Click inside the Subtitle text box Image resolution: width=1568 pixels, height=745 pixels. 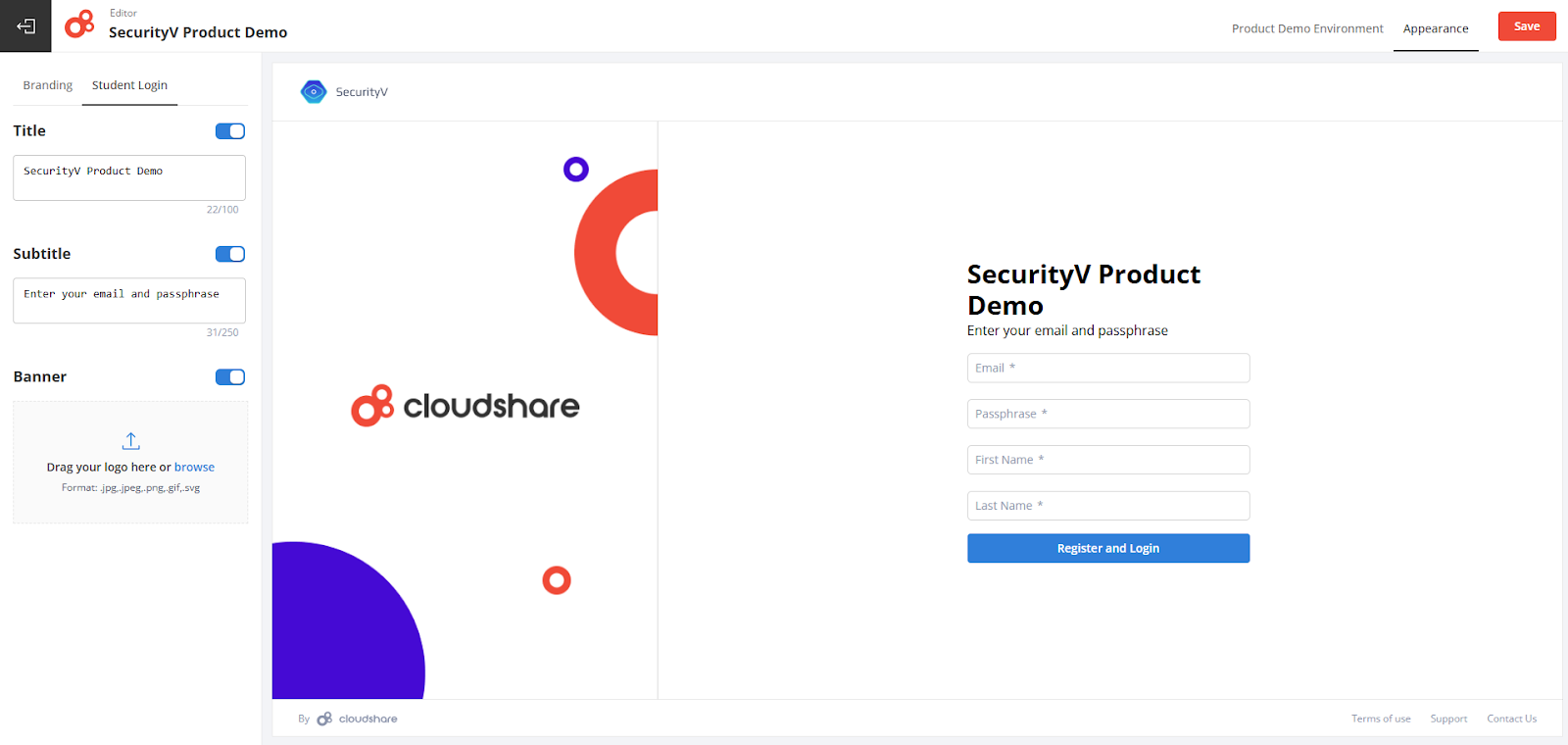(128, 300)
